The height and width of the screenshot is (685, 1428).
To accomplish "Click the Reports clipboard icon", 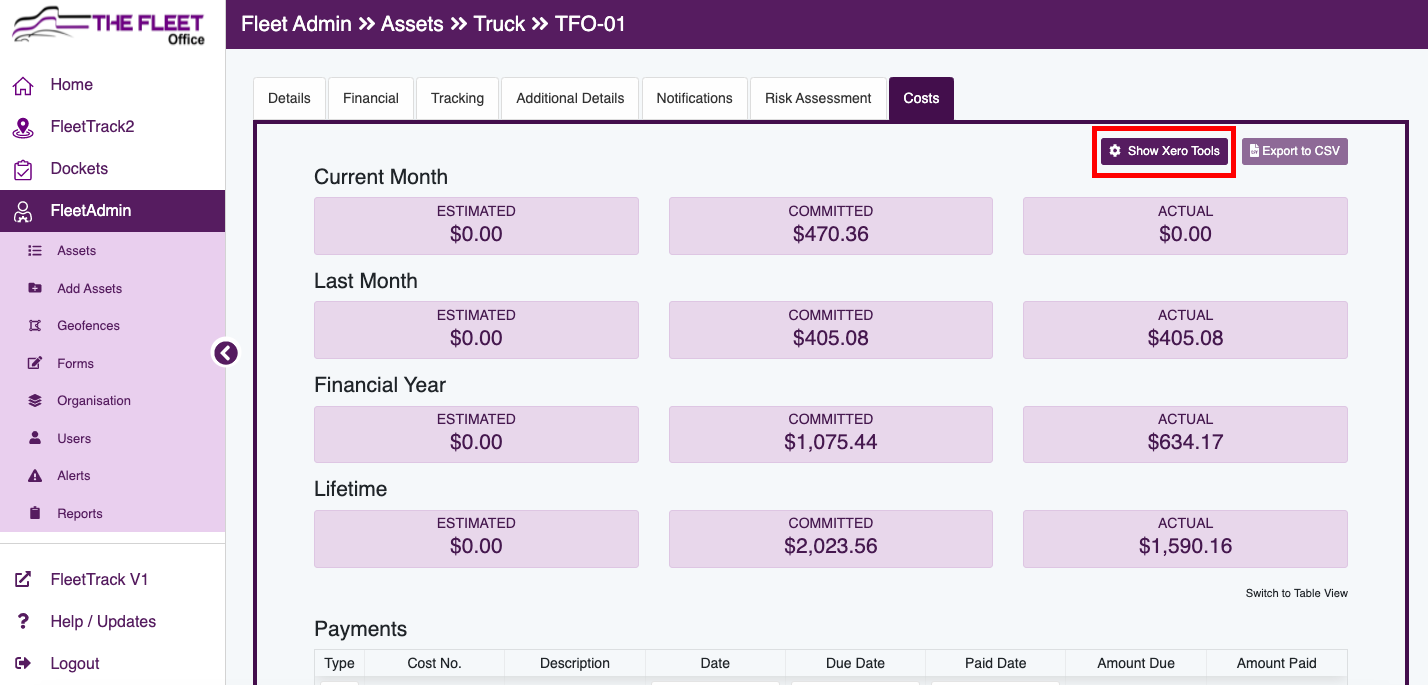I will pyautogui.click(x=35, y=513).
